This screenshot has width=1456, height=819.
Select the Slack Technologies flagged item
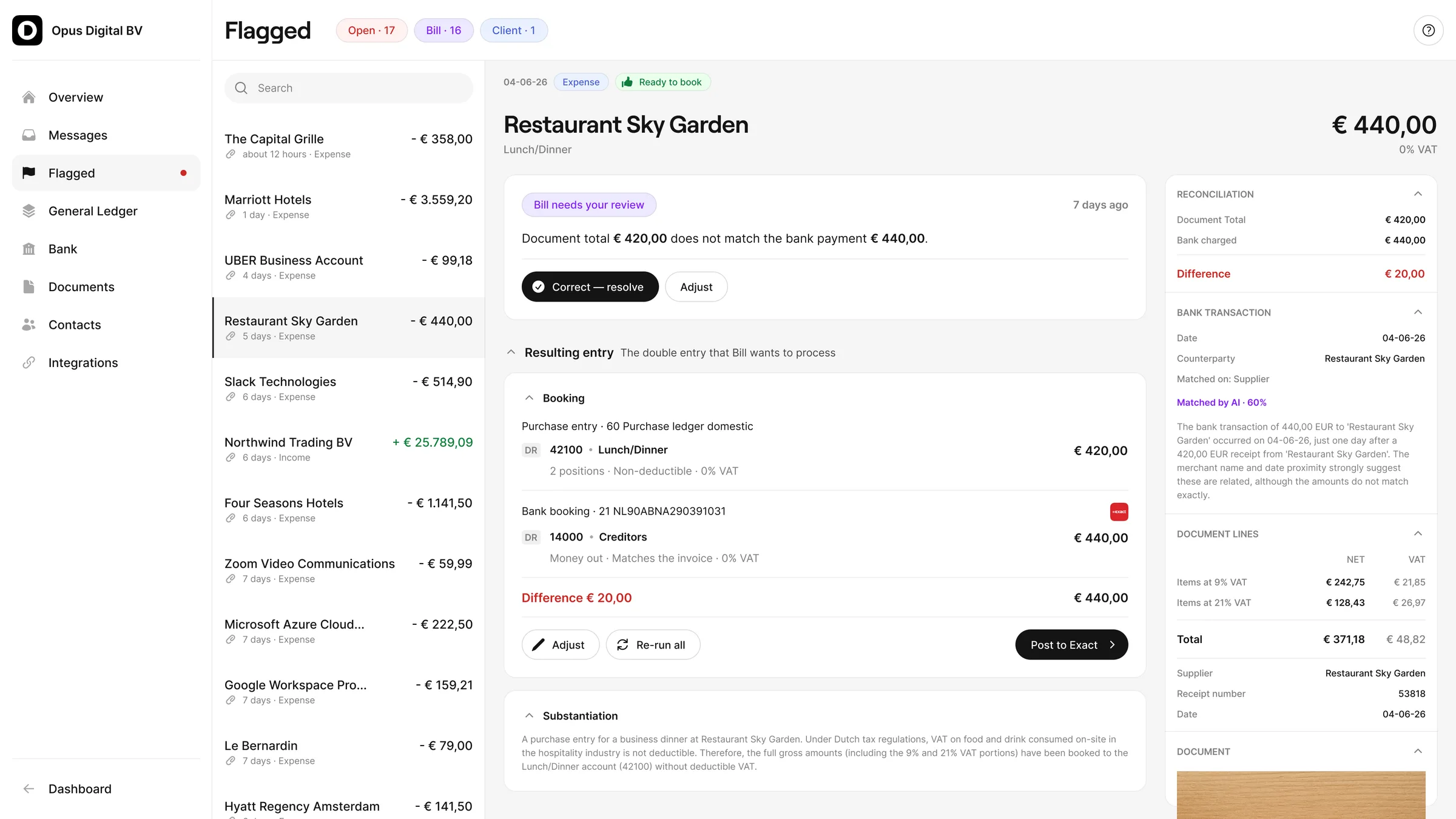348,388
